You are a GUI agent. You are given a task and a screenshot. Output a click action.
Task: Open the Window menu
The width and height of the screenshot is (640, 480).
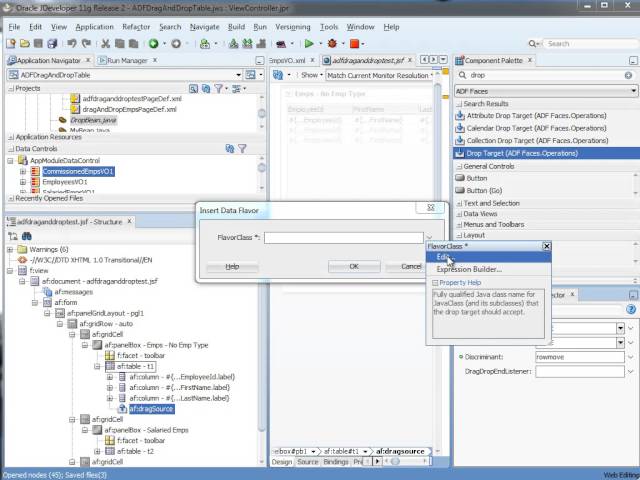(360, 27)
